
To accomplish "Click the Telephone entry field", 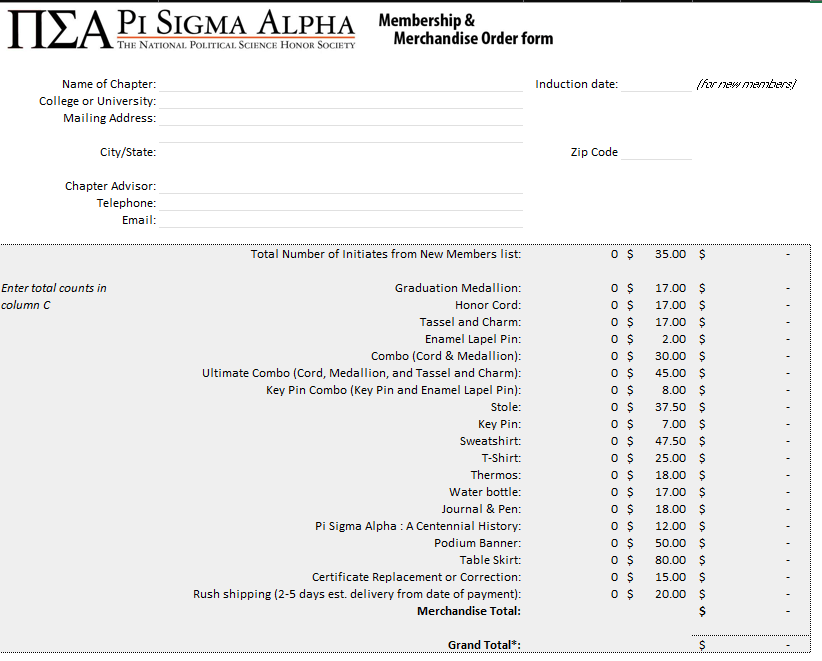I will (341, 203).
